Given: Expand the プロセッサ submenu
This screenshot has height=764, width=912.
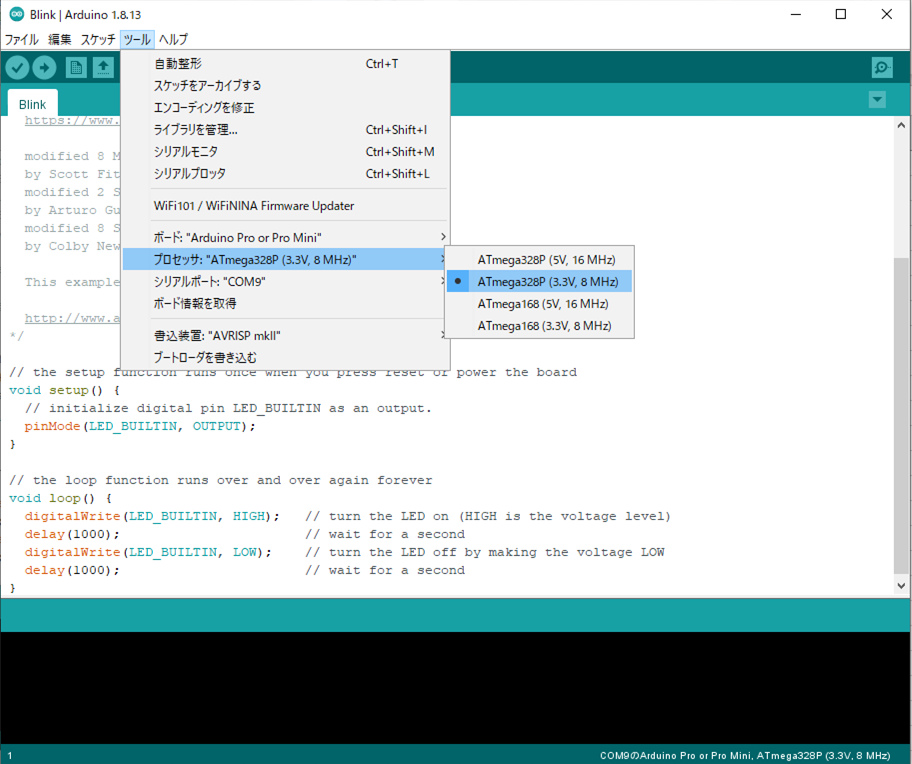Looking at the screenshot, I should pos(285,259).
